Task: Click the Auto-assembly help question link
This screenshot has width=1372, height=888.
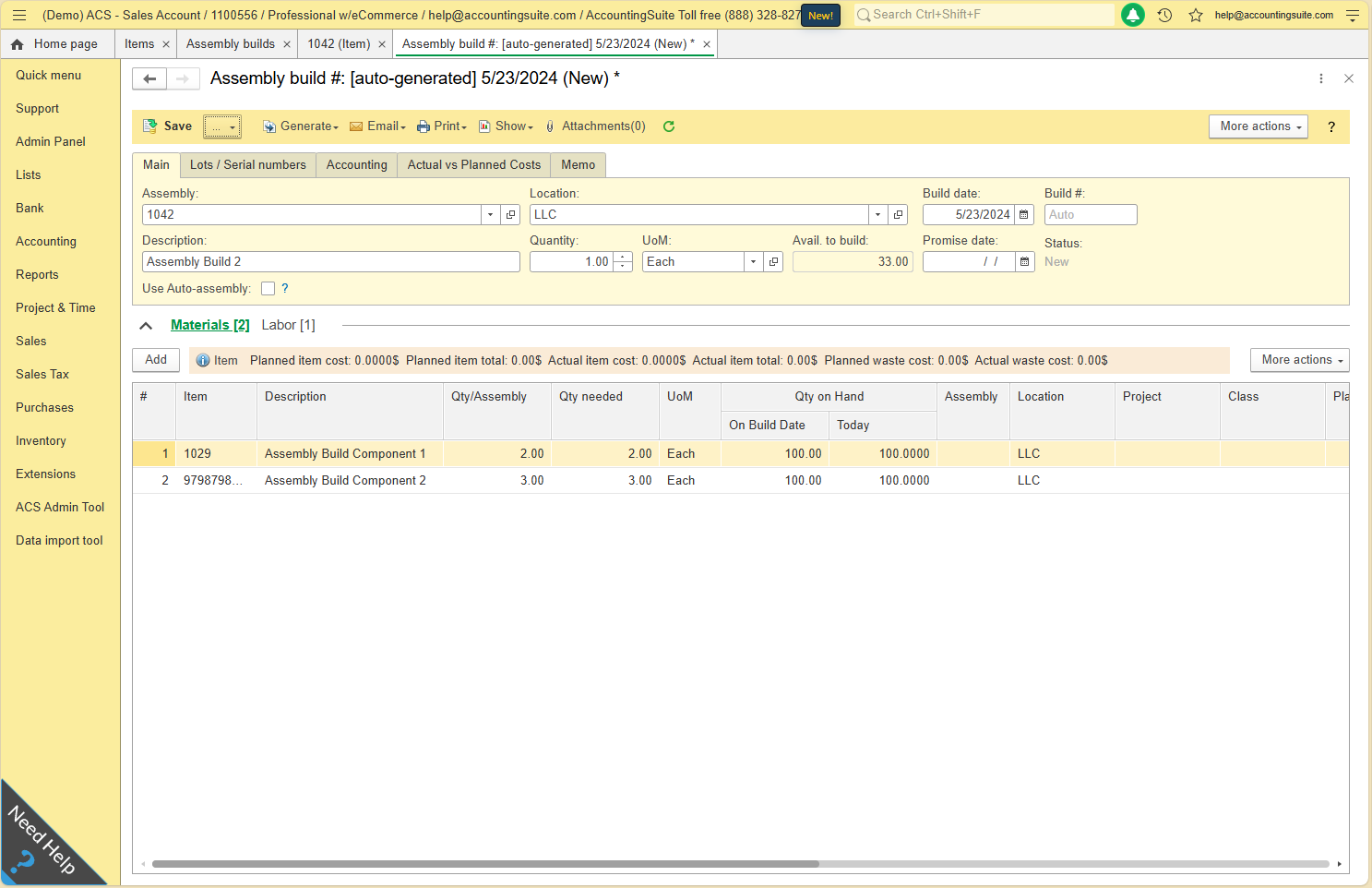Action: coord(285,288)
